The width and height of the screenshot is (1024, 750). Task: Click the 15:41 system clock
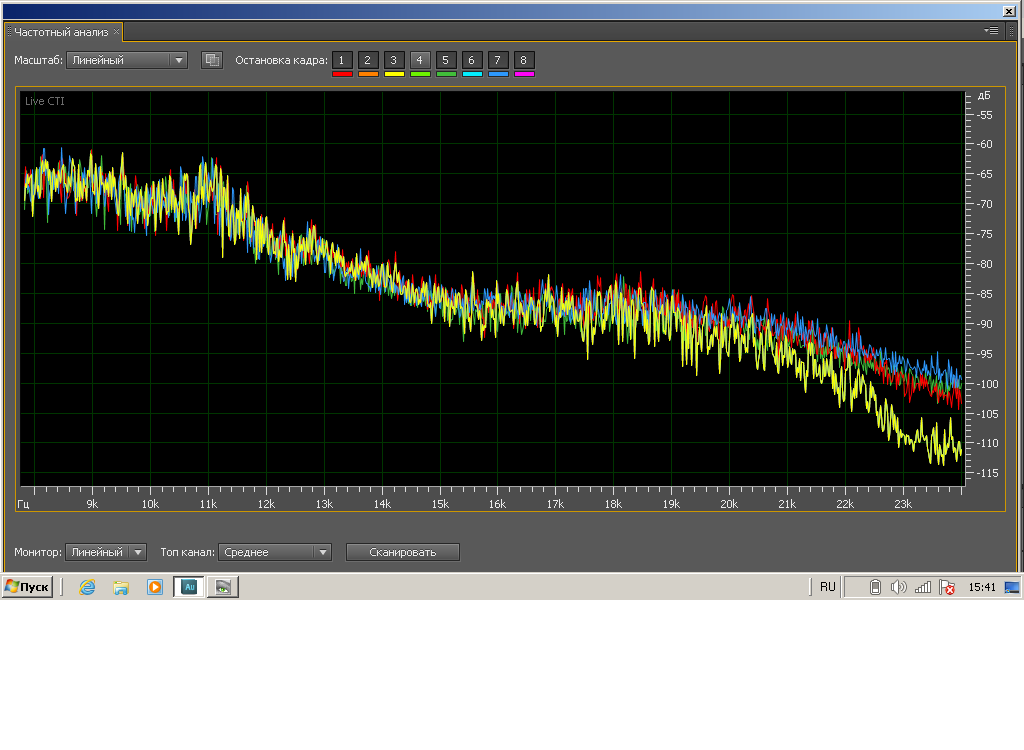(981, 587)
